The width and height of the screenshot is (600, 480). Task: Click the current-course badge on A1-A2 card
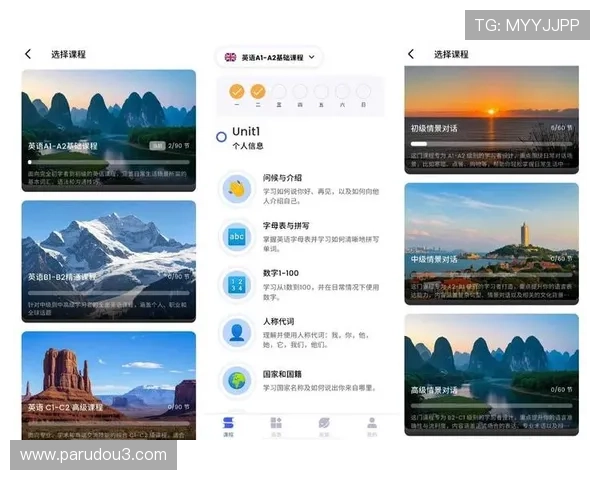click(157, 146)
